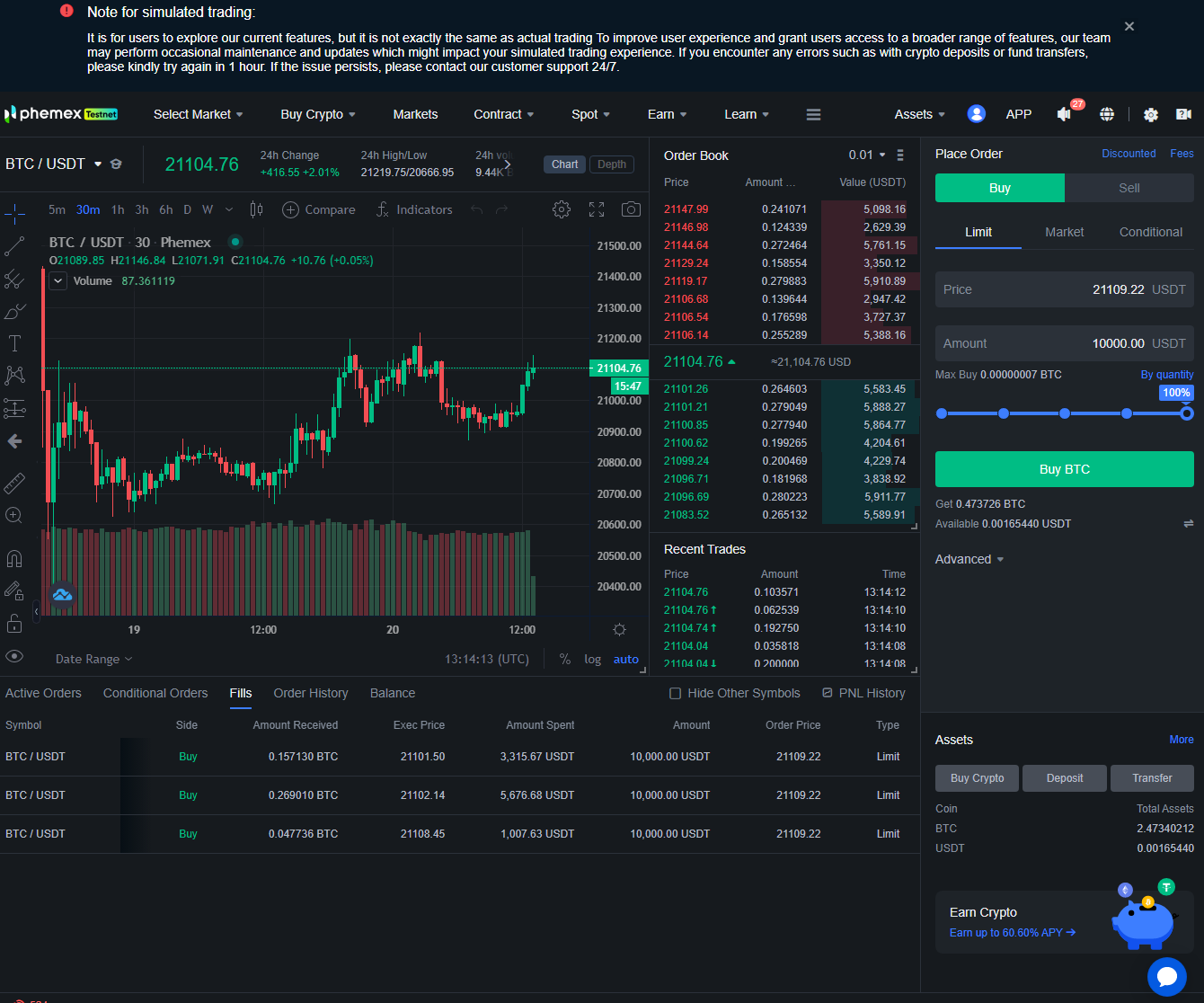Toggle log scale on chart
This screenshot has height=1003, width=1204.
pos(593,659)
